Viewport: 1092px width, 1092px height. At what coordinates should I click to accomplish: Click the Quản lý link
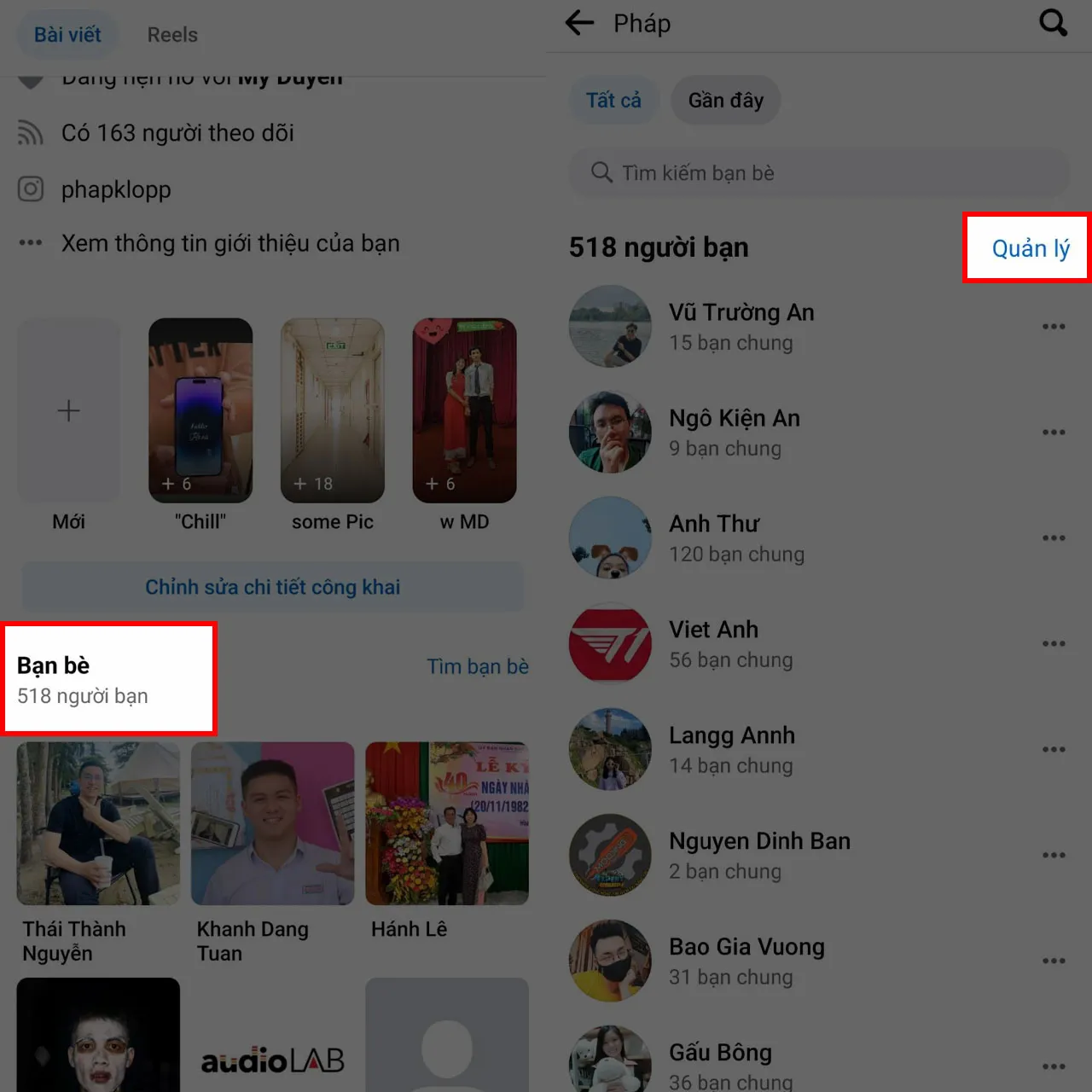tap(1030, 248)
